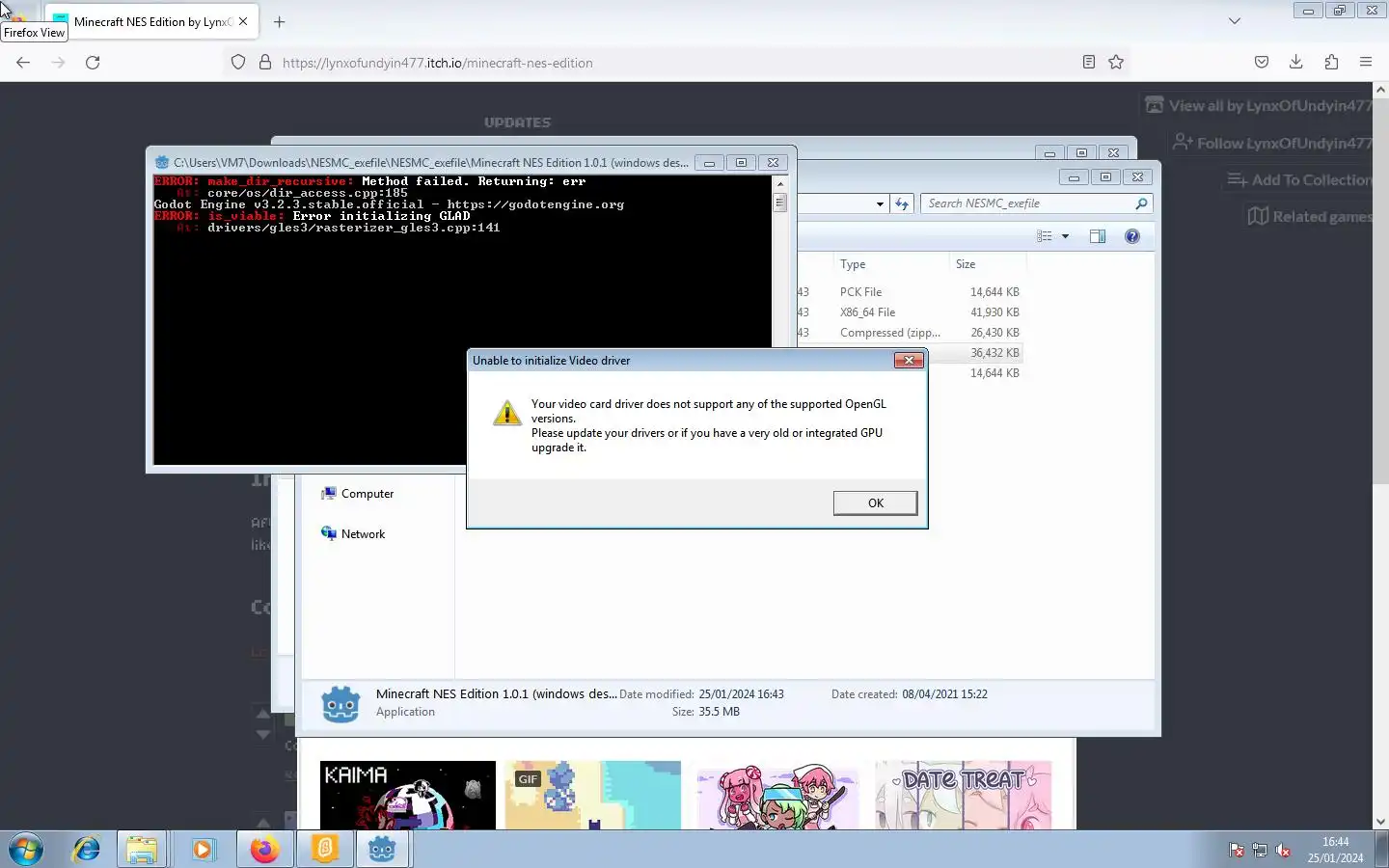The width and height of the screenshot is (1389, 868).
Task: Click the muted speaker volume tray icon
Action: pyautogui.click(x=1283, y=850)
